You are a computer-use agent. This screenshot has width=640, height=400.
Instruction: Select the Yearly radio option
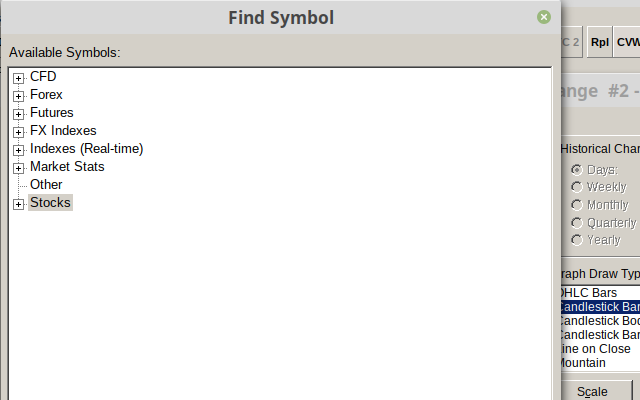tap(577, 240)
